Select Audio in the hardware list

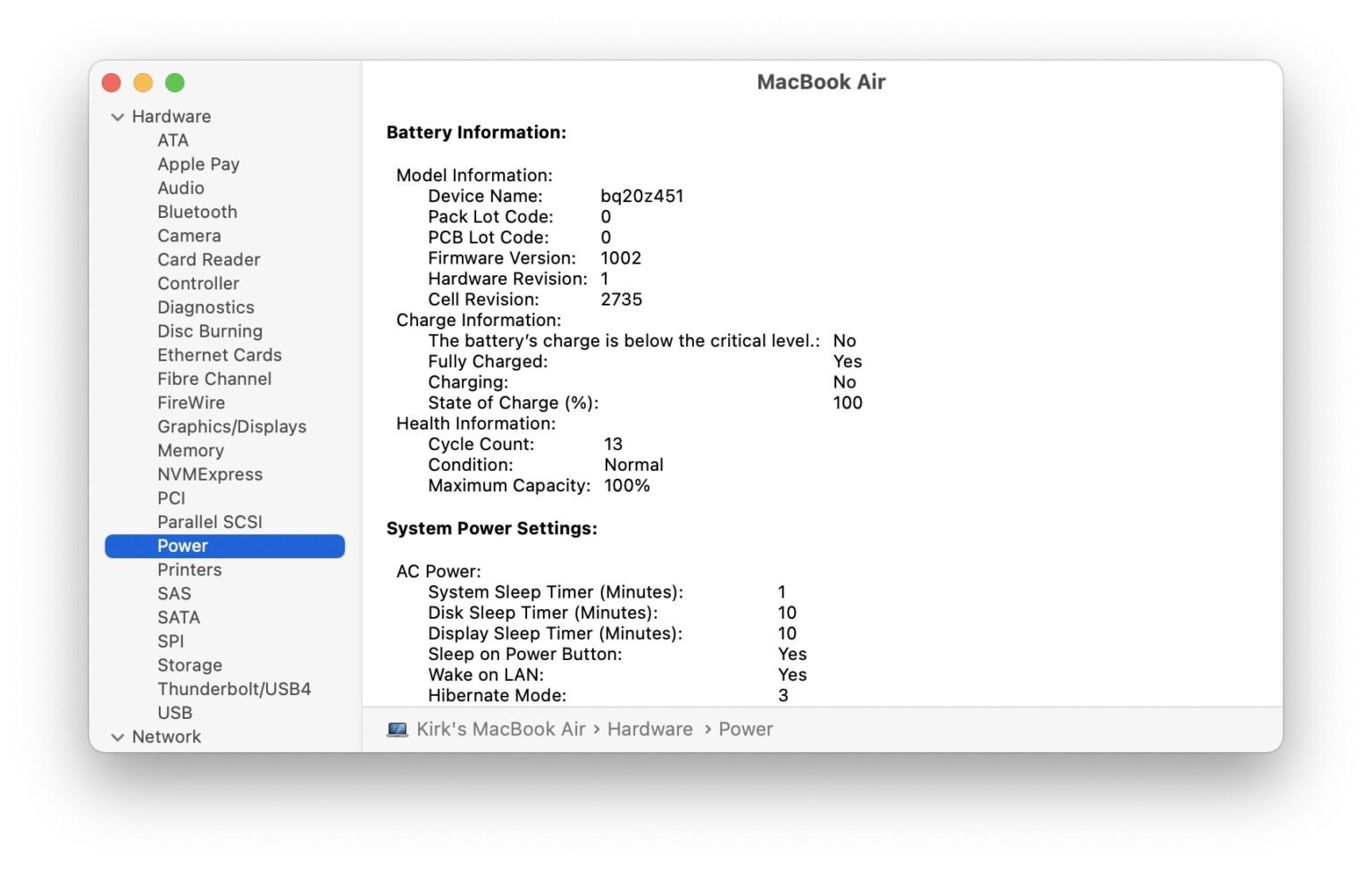click(x=180, y=188)
